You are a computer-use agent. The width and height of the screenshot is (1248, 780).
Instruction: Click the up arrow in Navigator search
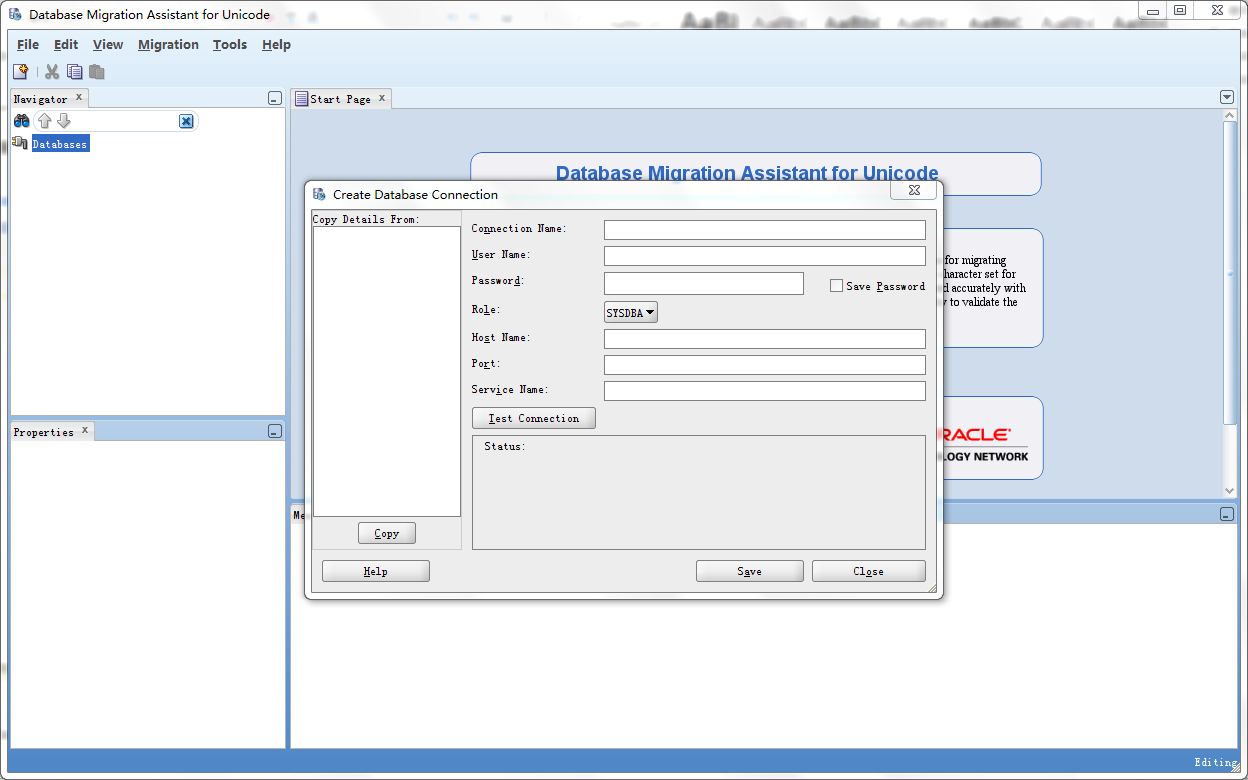[44, 121]
